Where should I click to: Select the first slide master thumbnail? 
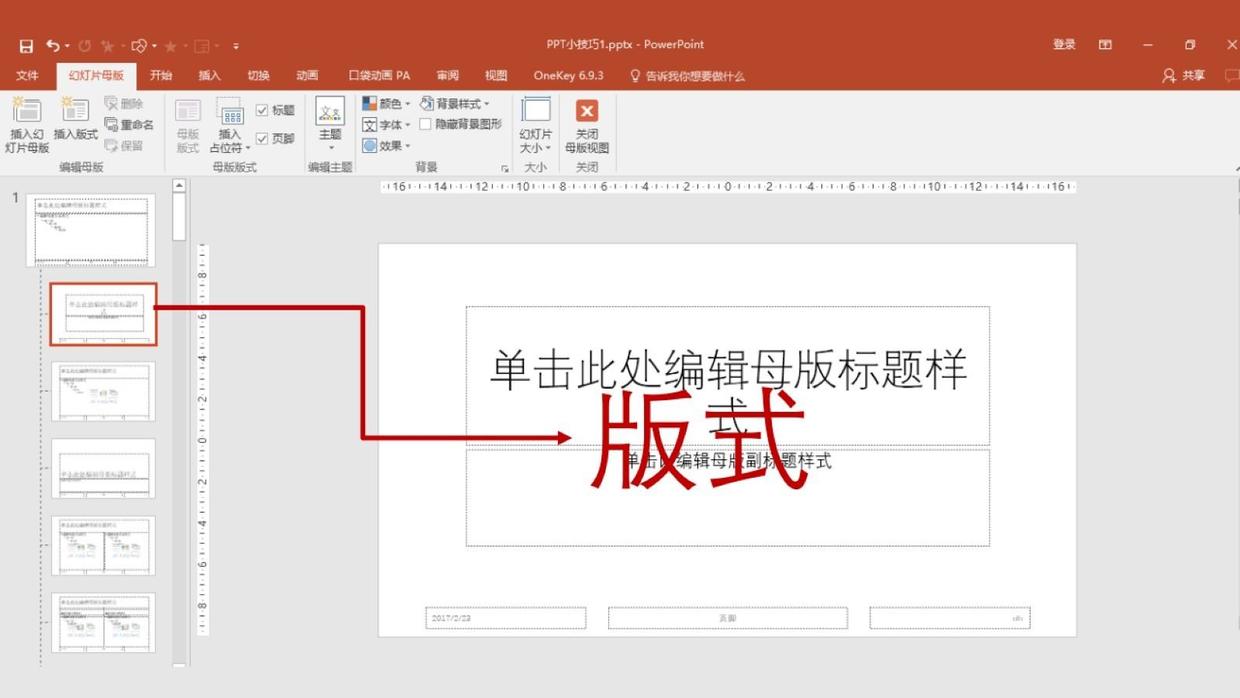click(x=91, y=230)
